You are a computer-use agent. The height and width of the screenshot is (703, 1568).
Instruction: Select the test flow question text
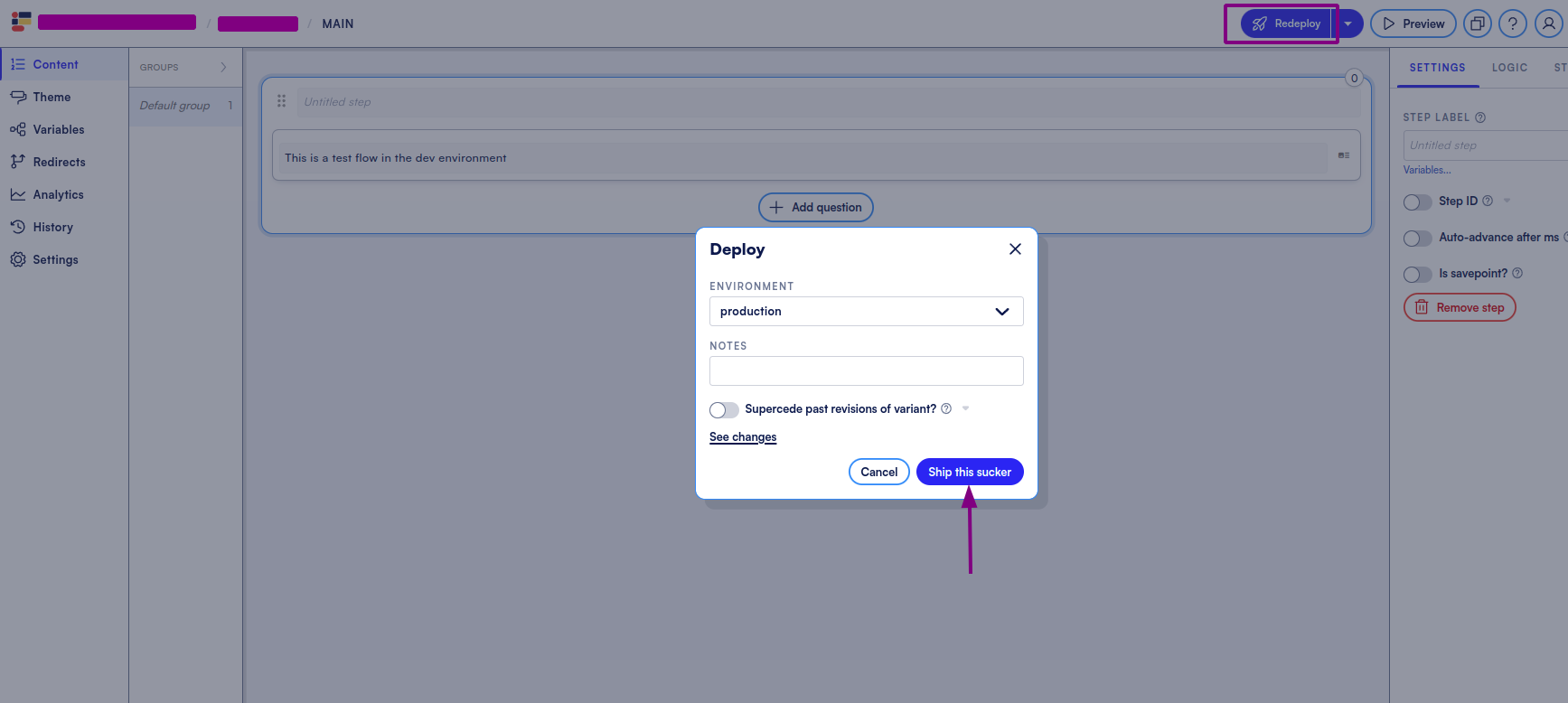coord(395,158)
